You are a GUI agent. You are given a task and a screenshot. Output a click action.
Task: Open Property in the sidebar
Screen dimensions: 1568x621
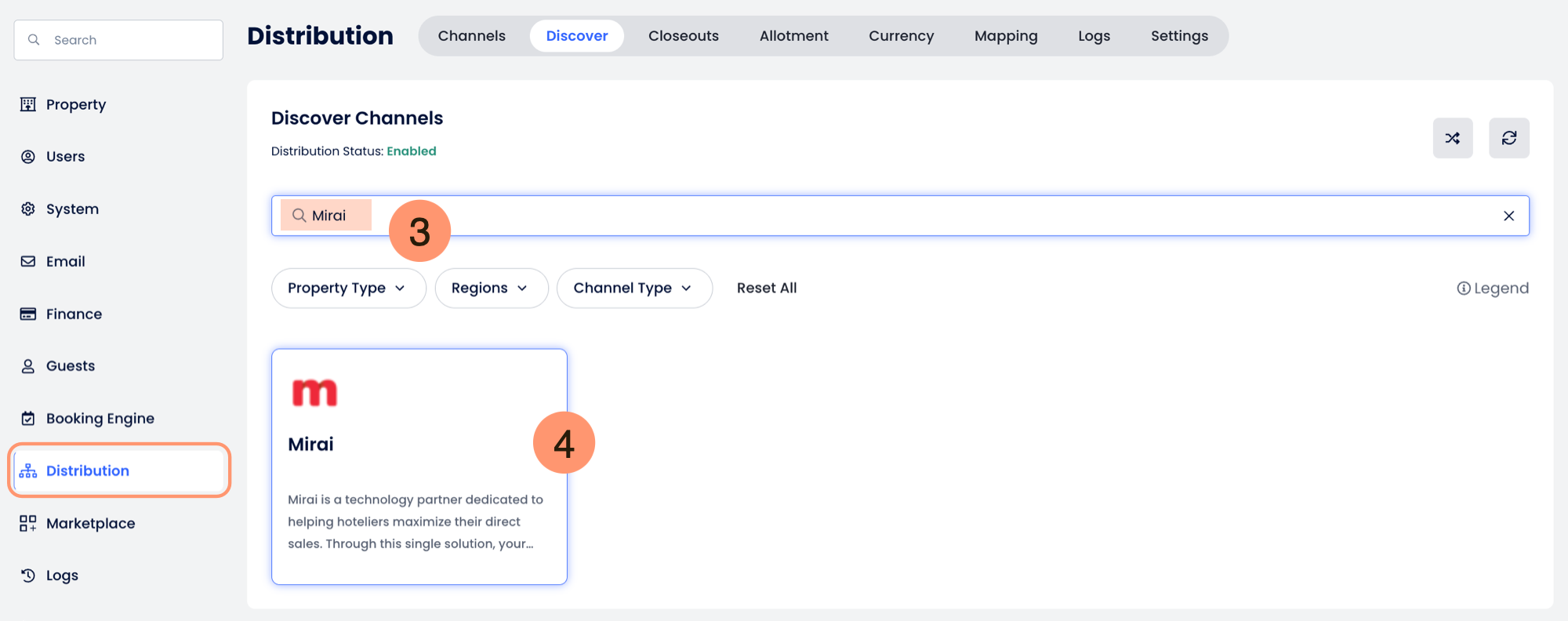click(75, 104)
